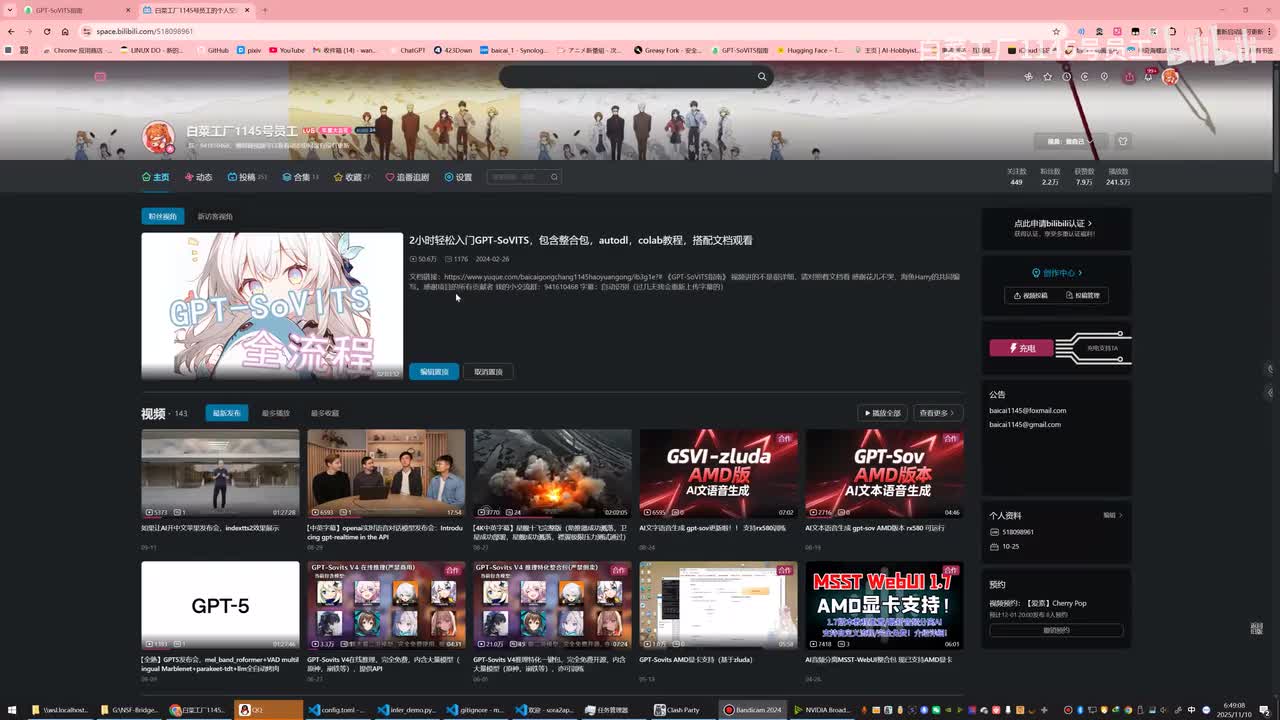Open the 2小时轻松入门GPT-SoVITS video title

point(581,240)
